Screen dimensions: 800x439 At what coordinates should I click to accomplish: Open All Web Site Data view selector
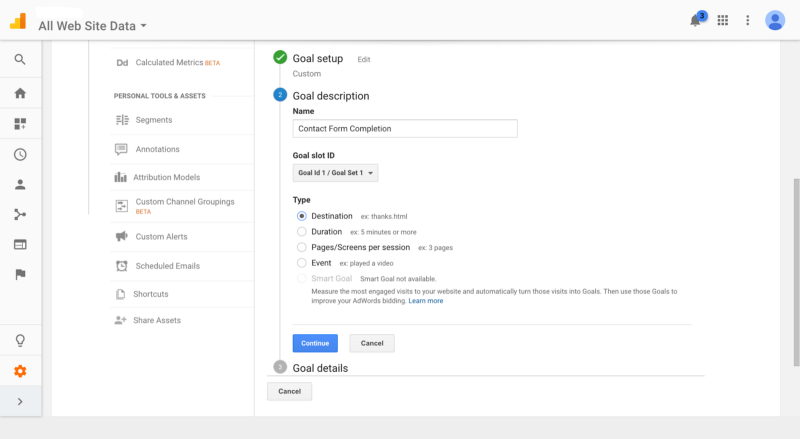(92, 26)
